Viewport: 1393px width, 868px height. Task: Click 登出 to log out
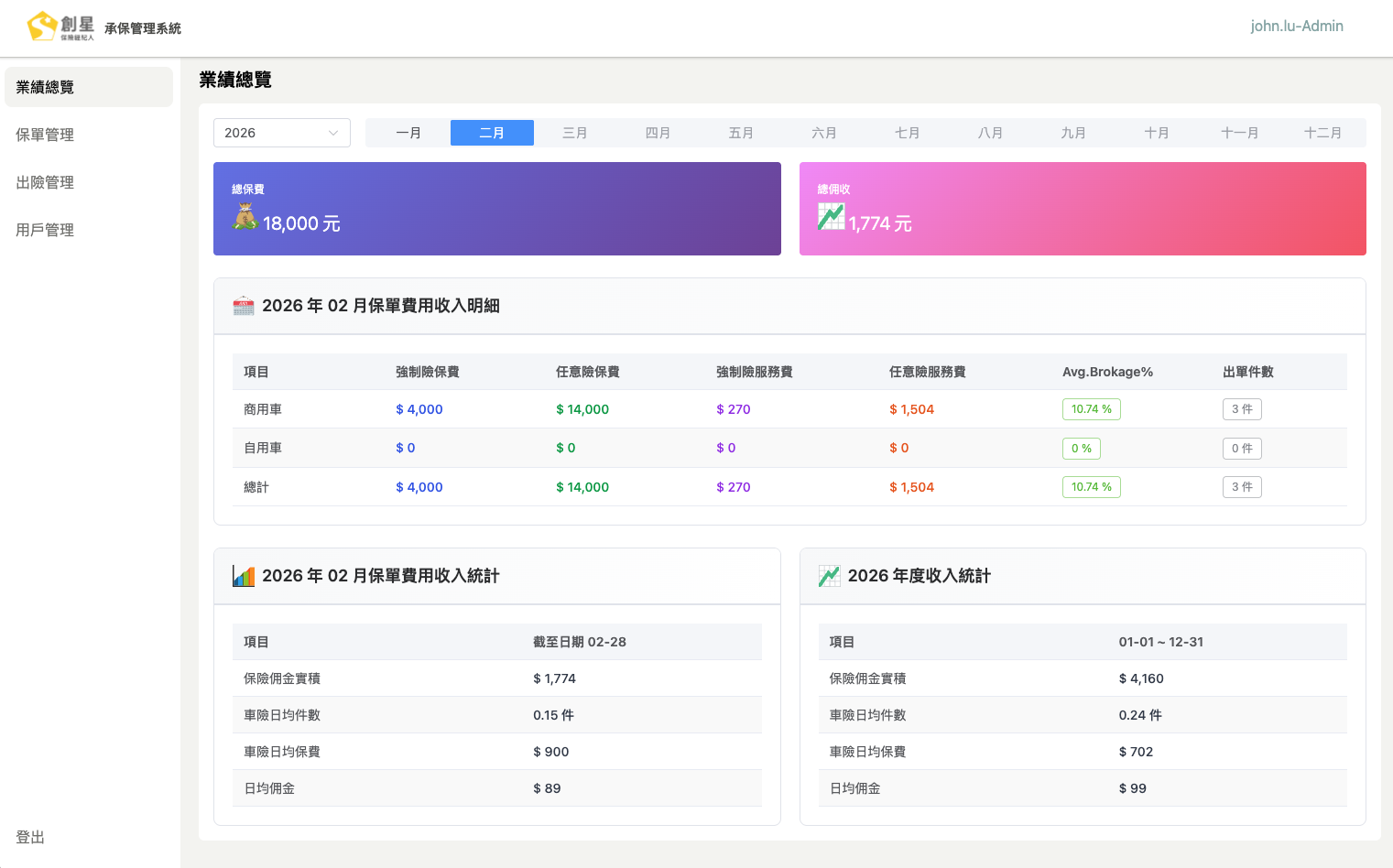[30, 837]
